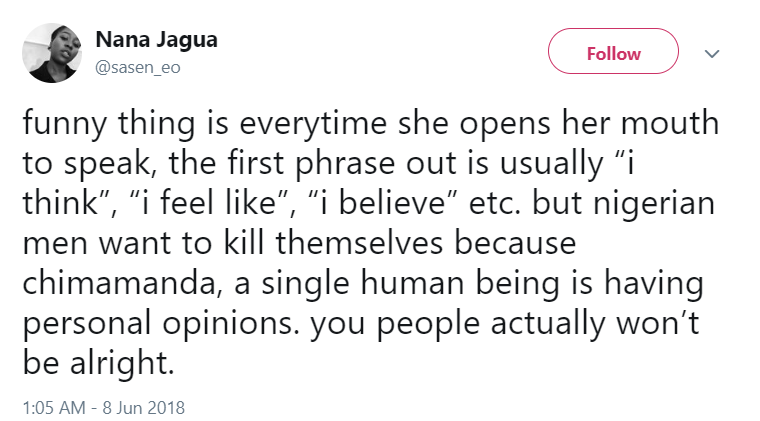
Task: Click the closing words "be alright."
Action: click(98, 363)
